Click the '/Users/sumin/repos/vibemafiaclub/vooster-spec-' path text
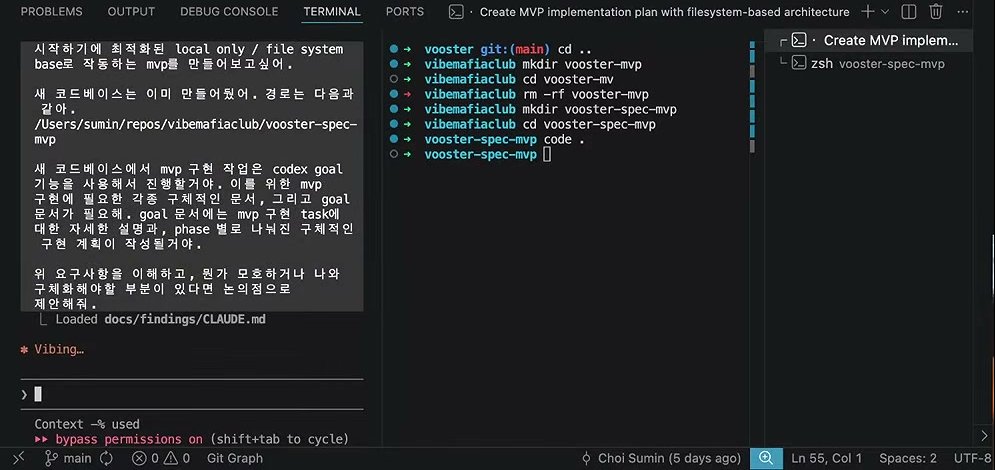The image size is (995, 470). [x=196, y=124]
